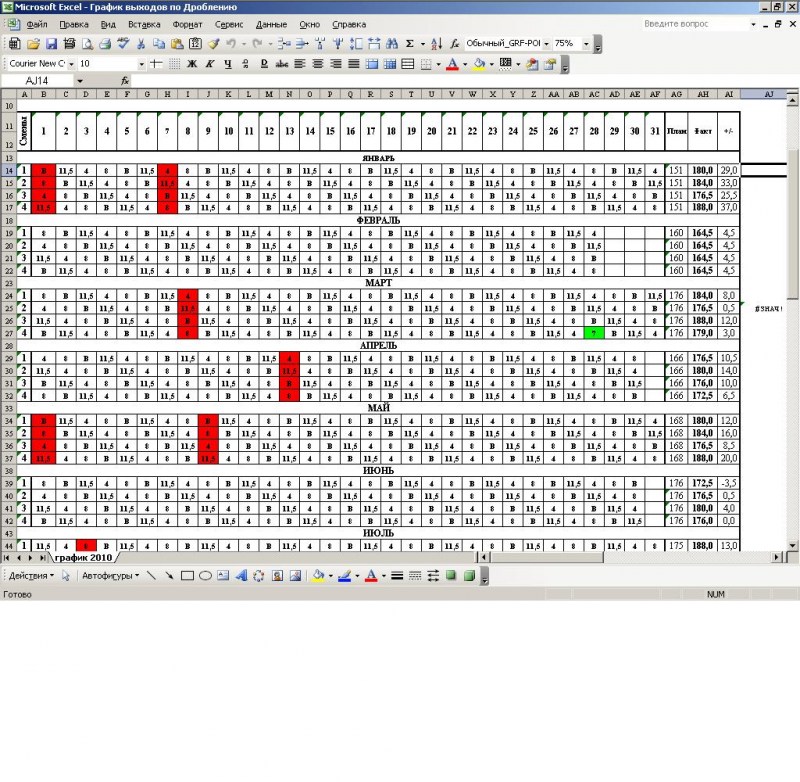Open the Insert Function fx toolbar icon
The image size is (800, 782).
[455, 44]
